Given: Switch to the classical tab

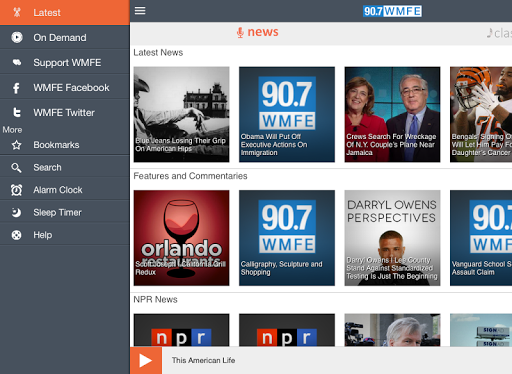Looking at the screenshot, I should pos(499,33).
